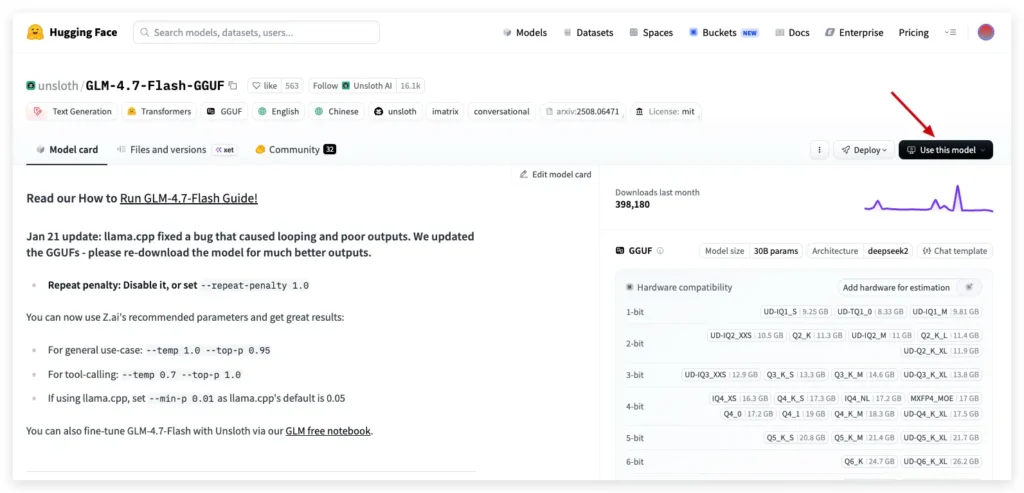Select the UD-Q5_K_XL 21.7 GB quantization
1024x493 pixels.
[941, 437]
